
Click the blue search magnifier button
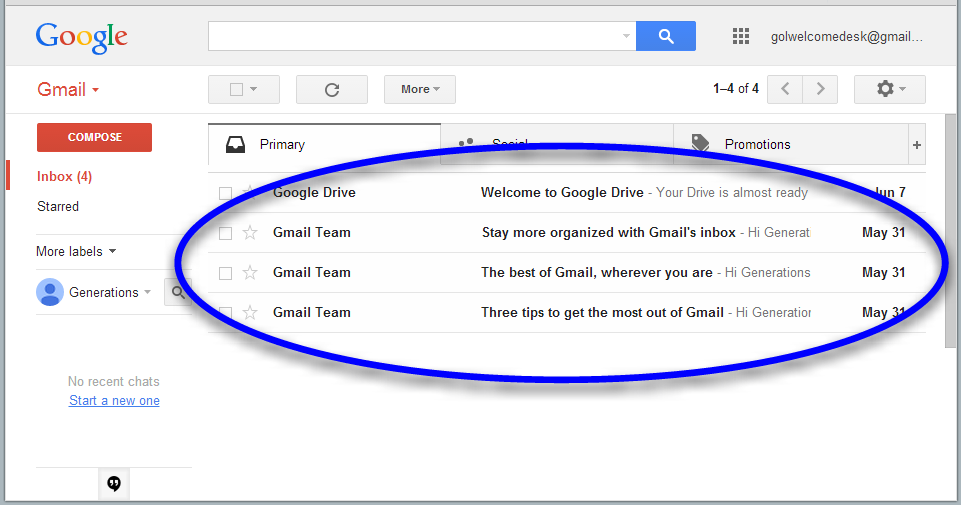(x=666, y=36)
